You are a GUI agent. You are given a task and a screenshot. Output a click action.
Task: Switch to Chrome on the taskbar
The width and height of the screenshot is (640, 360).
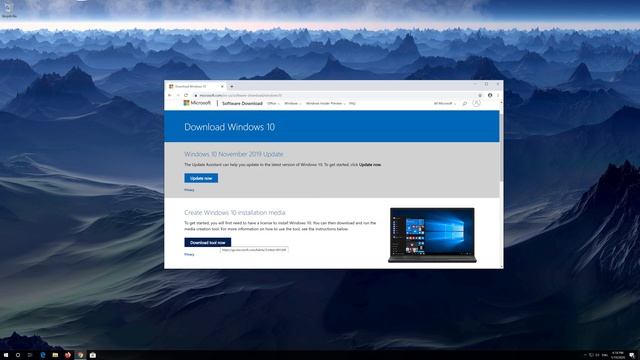(80, 355)
